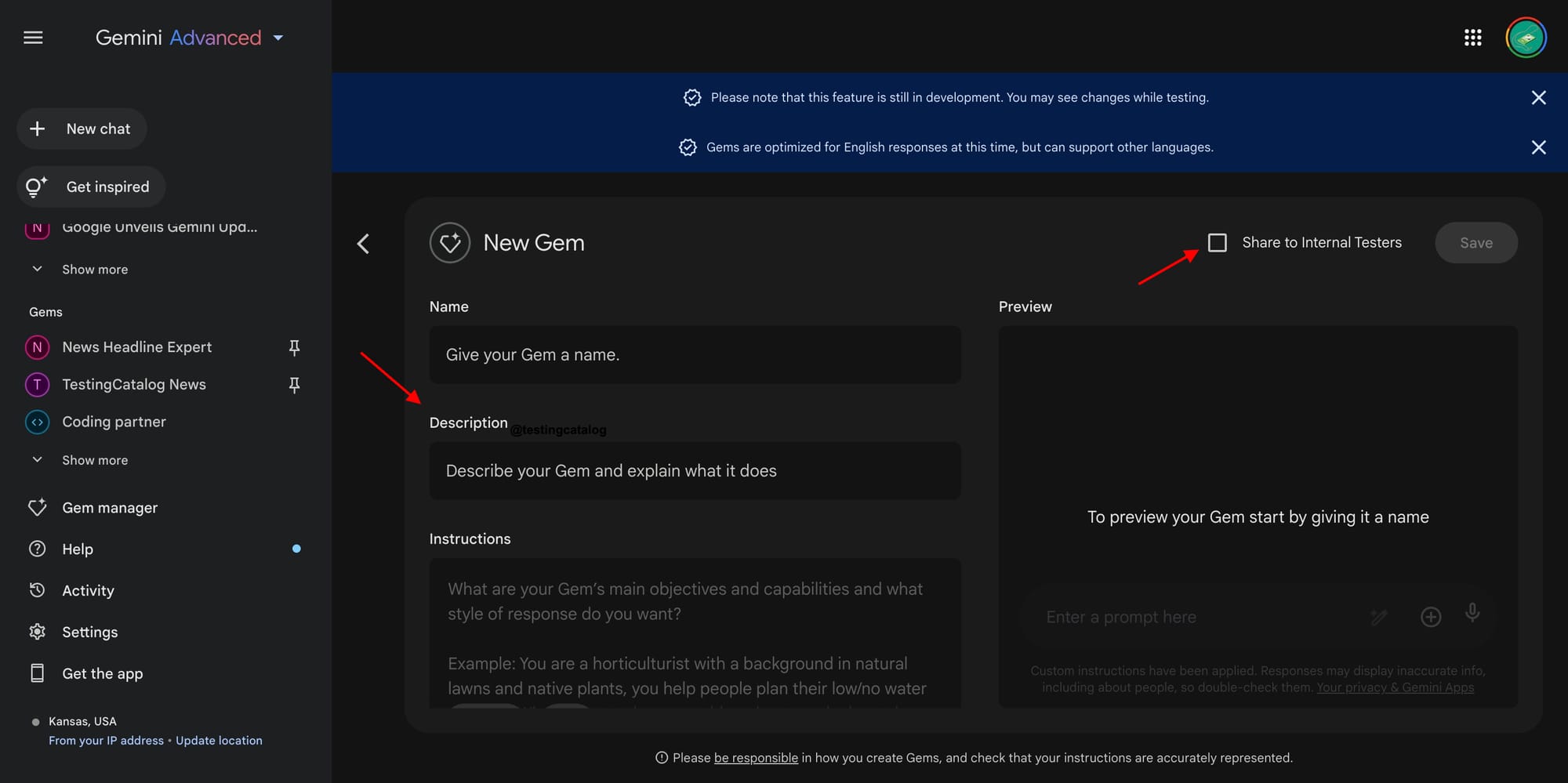The width and height of the screenshot is (1568, 783).
Task: Select Get the app
Action: (x=102, y=674)
